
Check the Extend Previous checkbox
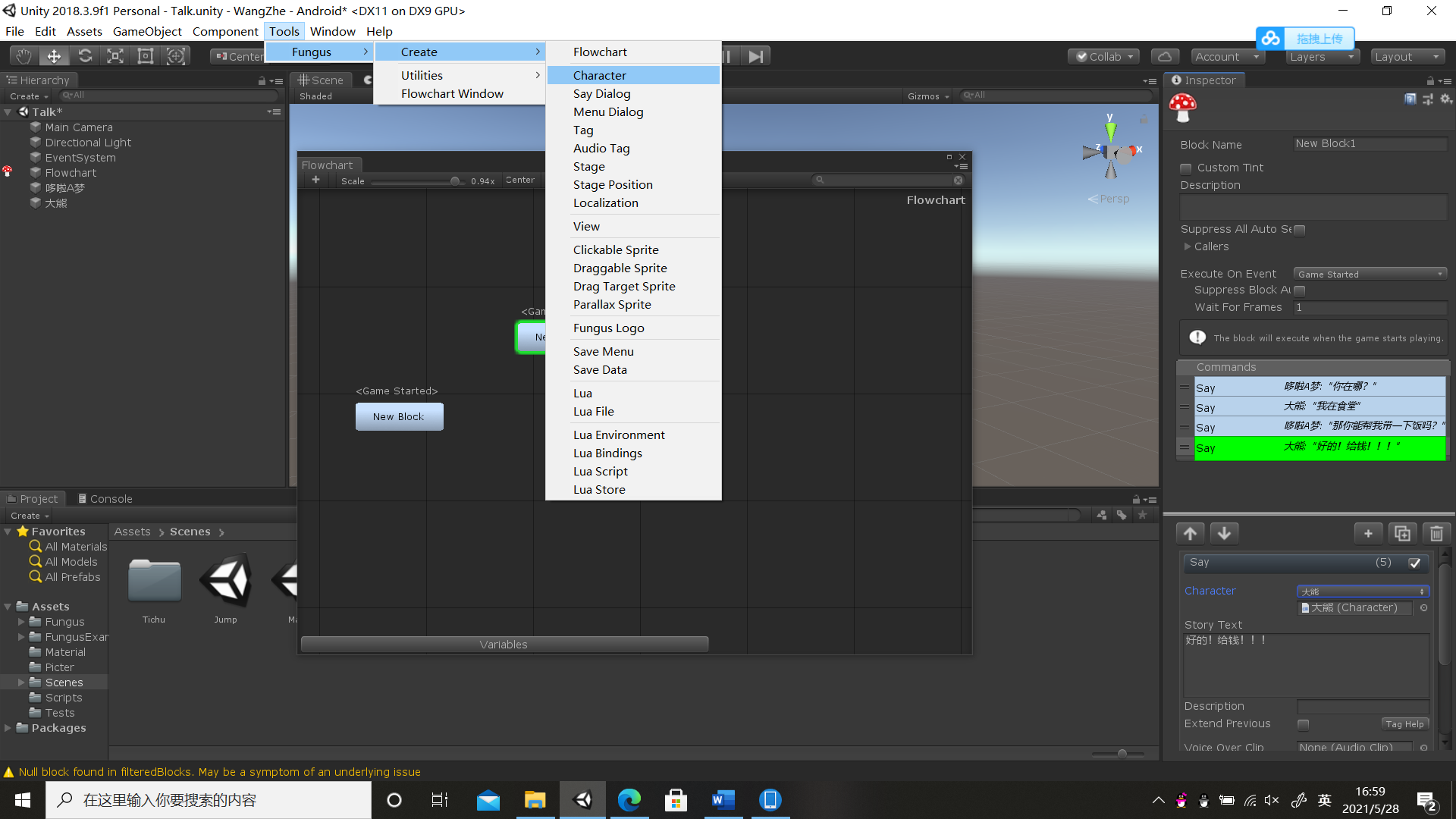[1303, 724]
